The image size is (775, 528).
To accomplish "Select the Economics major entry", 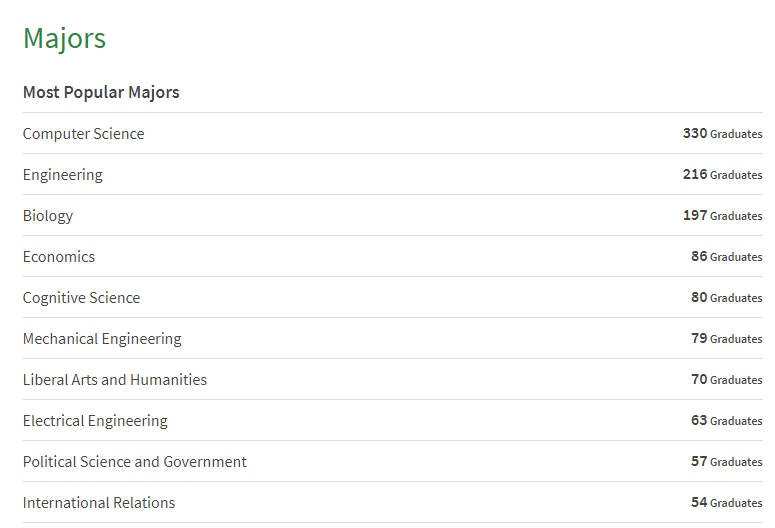I will tap(59, 257).
